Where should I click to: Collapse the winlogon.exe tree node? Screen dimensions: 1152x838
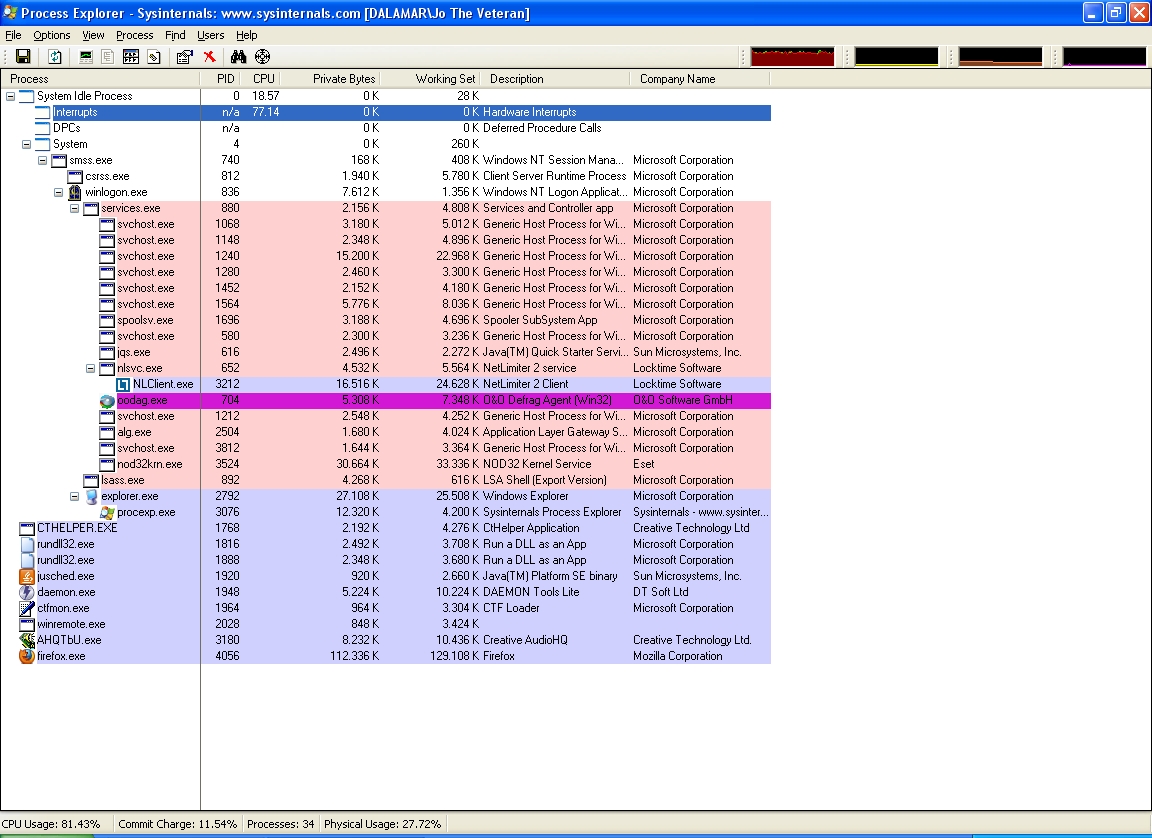[59, 192]
